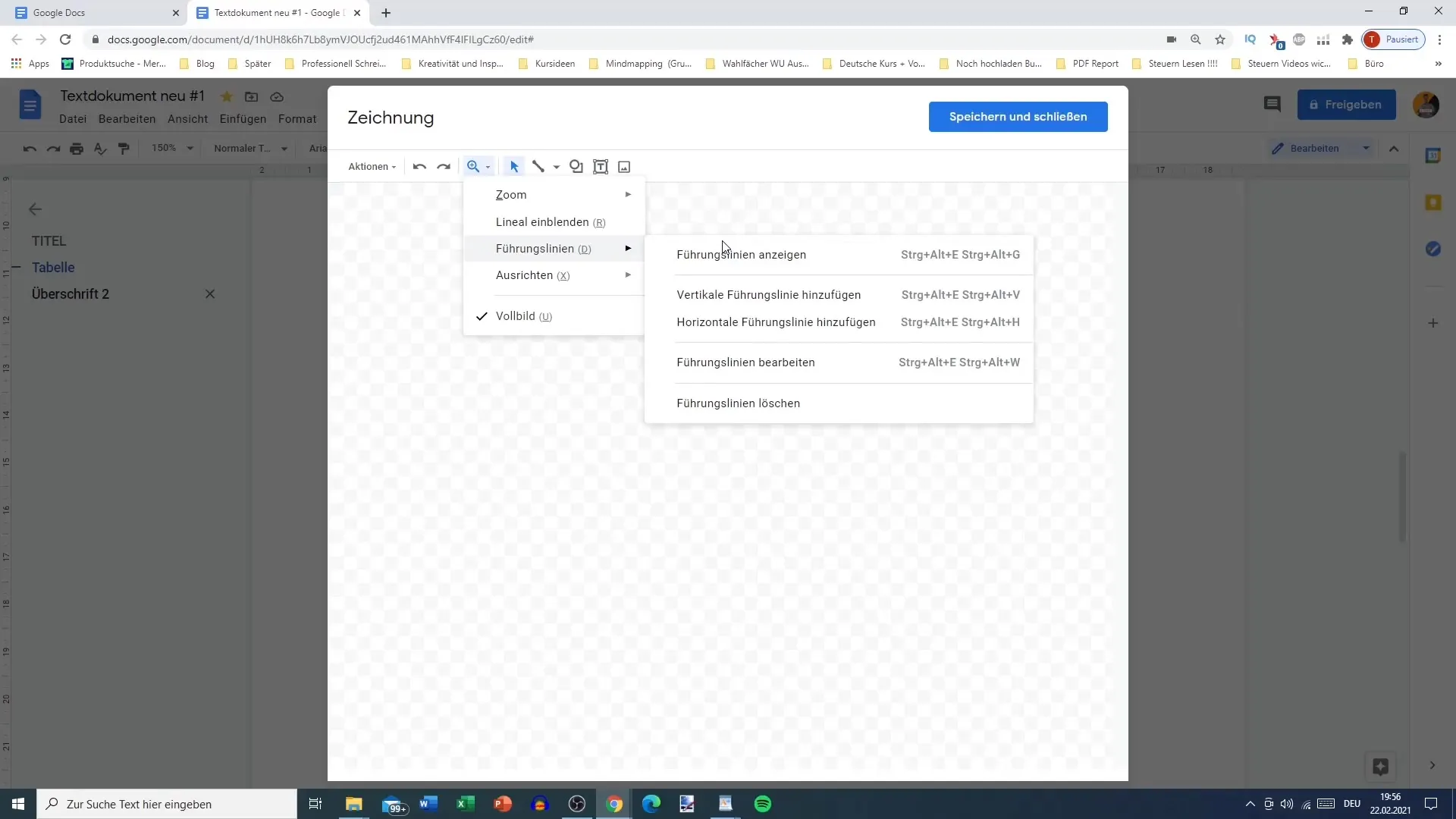Select the cursor/select tool icon
The height and width of the screenshot is (819, 1456).
pos(514,166)
